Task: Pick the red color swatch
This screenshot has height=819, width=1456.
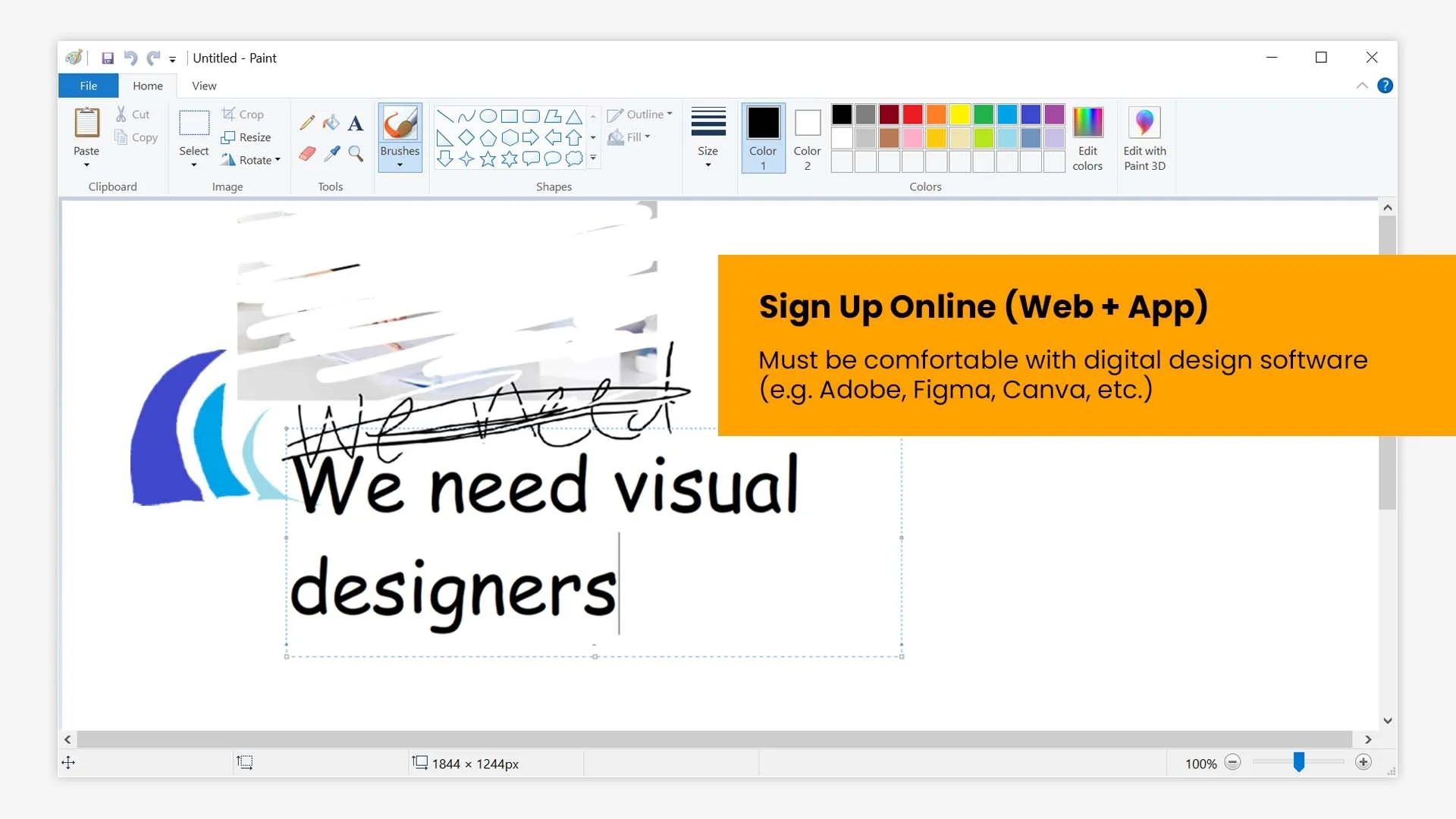Action: 913,114
